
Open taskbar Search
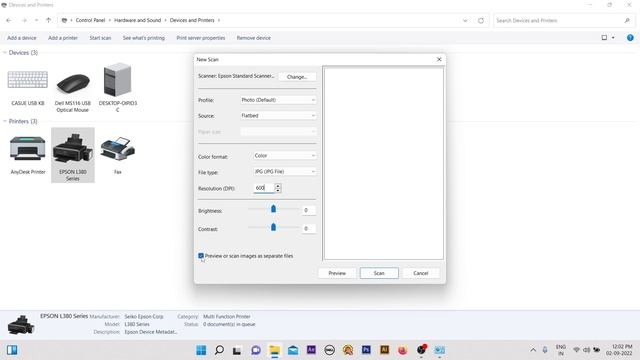[219, 350]
